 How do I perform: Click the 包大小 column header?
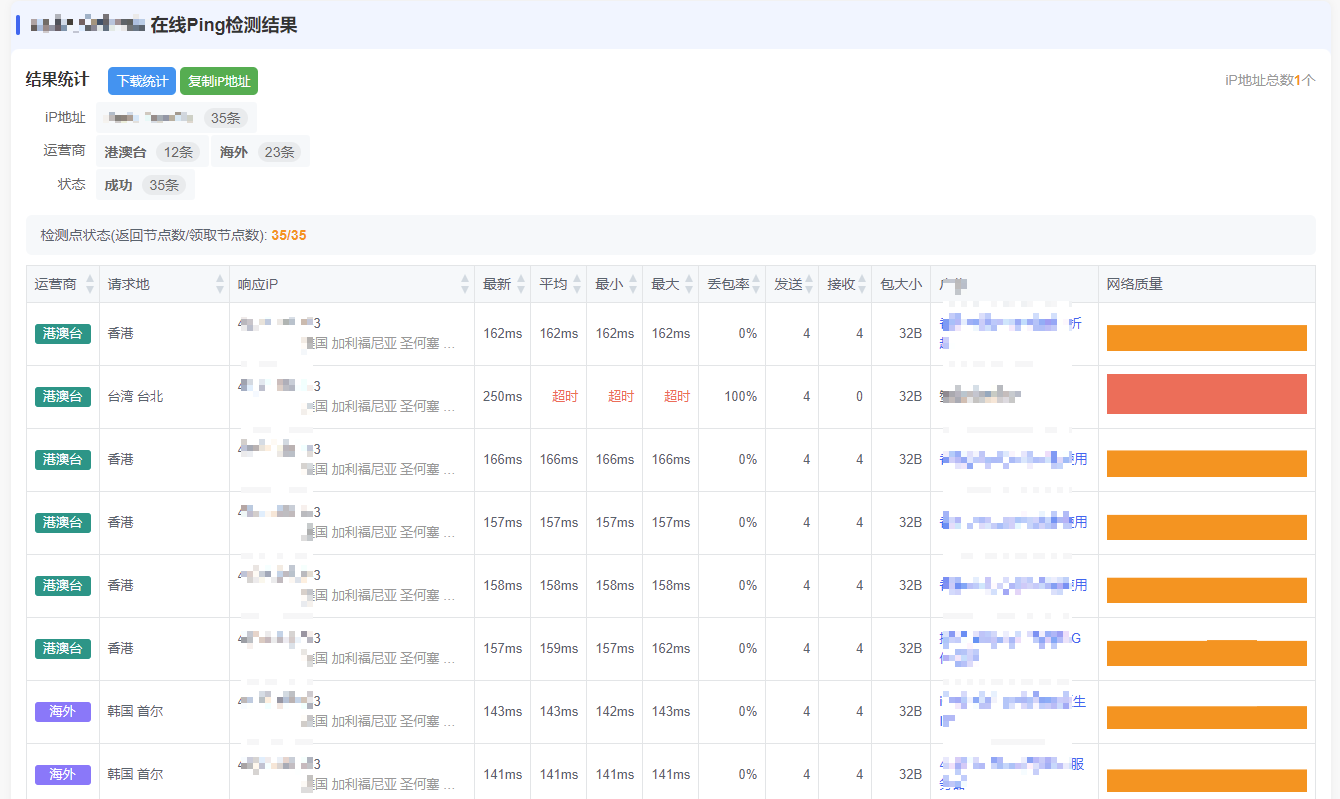901,284
